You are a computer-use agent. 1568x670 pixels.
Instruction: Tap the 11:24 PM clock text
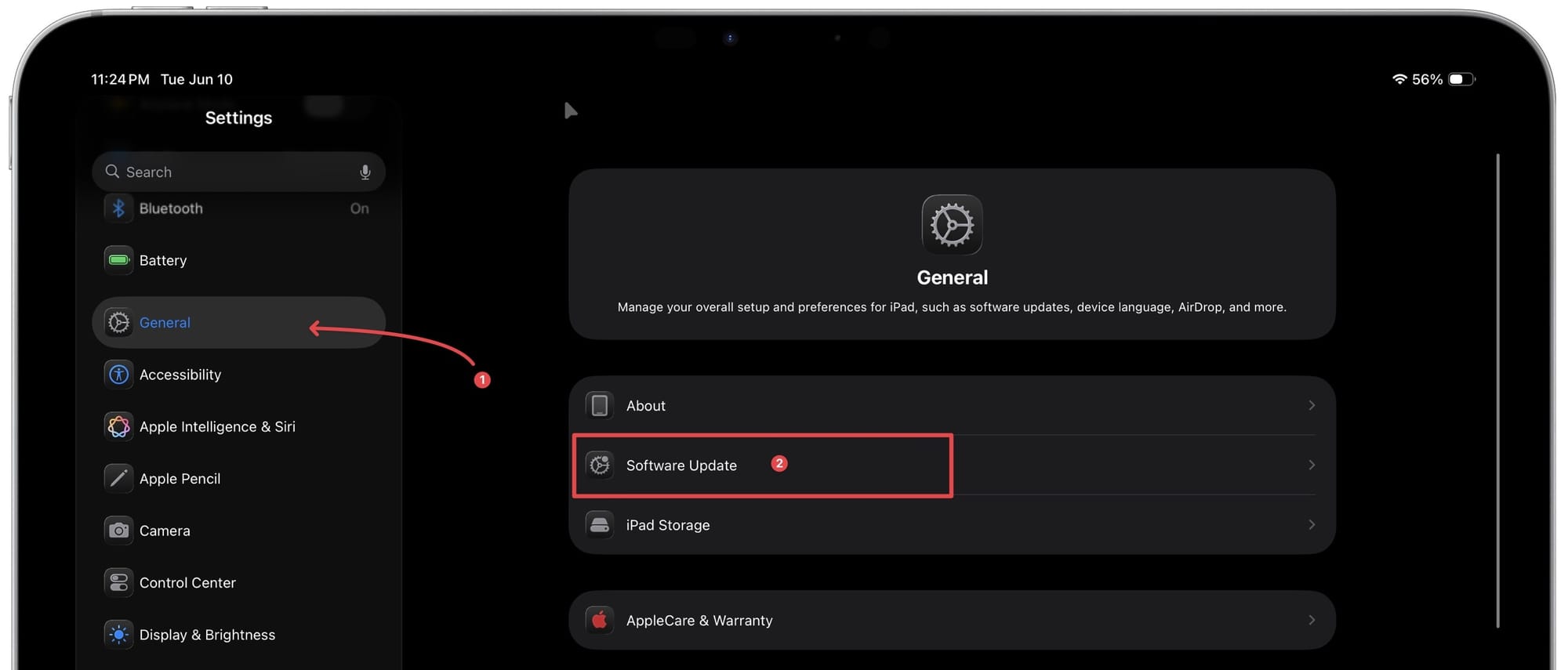click(x=120, y=79)
